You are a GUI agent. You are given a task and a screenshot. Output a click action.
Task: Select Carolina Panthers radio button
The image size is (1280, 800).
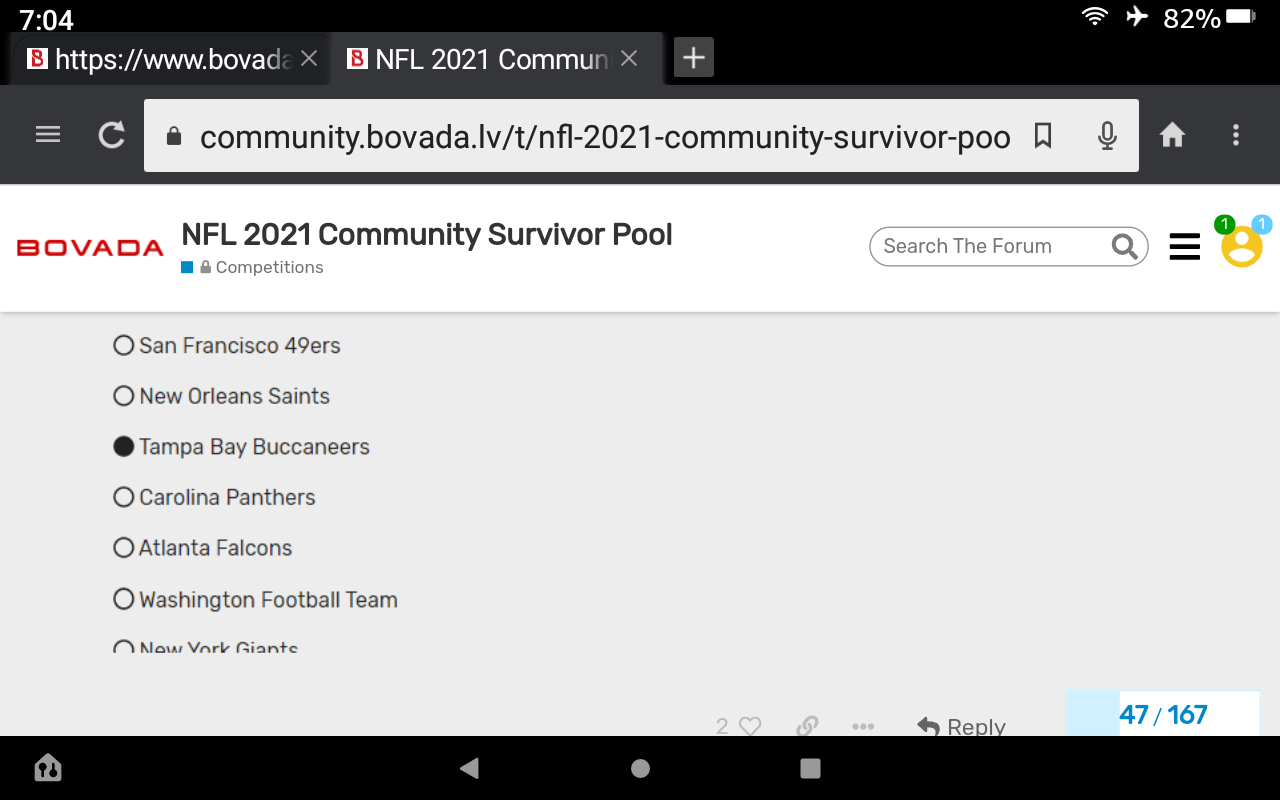point(124,497)
